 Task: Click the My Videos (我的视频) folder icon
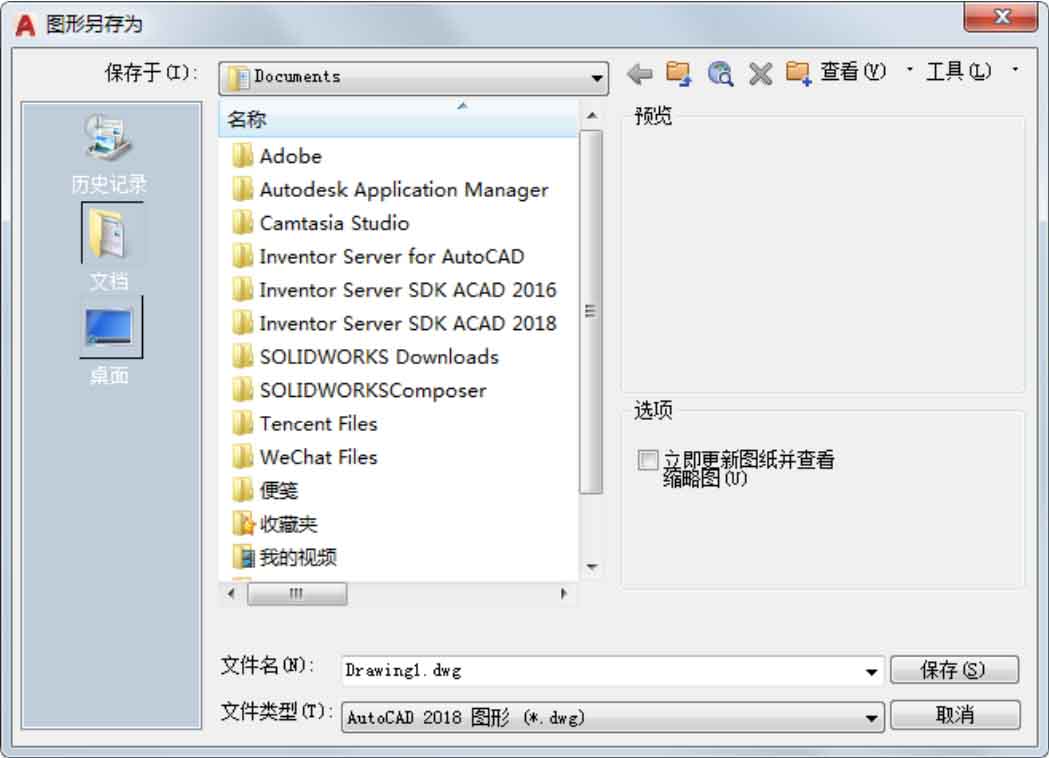pyautogui.click(x=243, y=557)
